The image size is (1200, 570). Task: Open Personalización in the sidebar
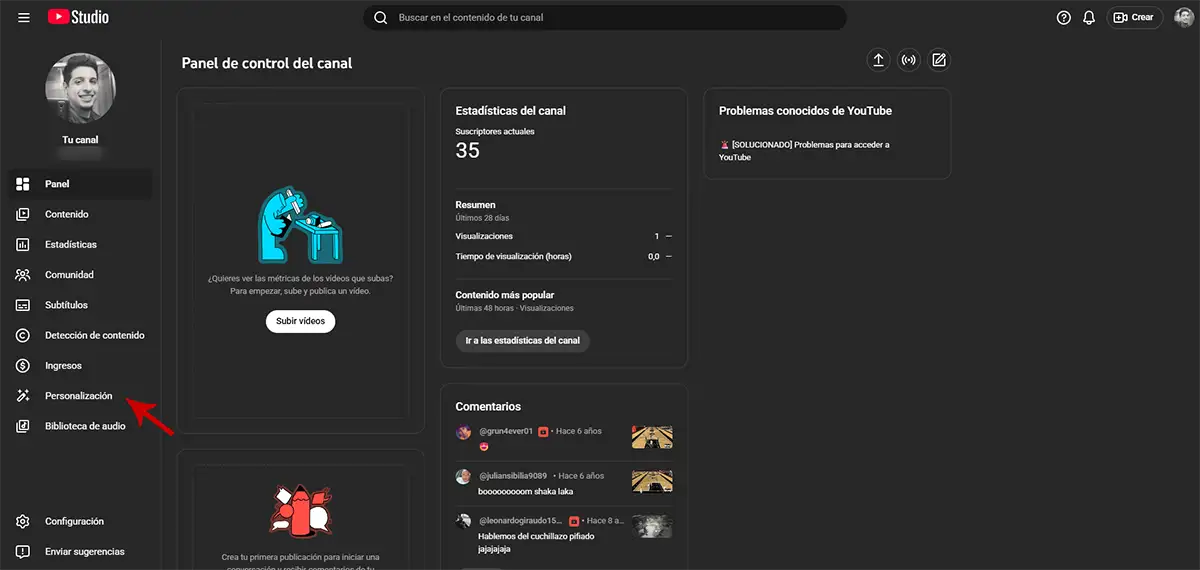point(80,396)
